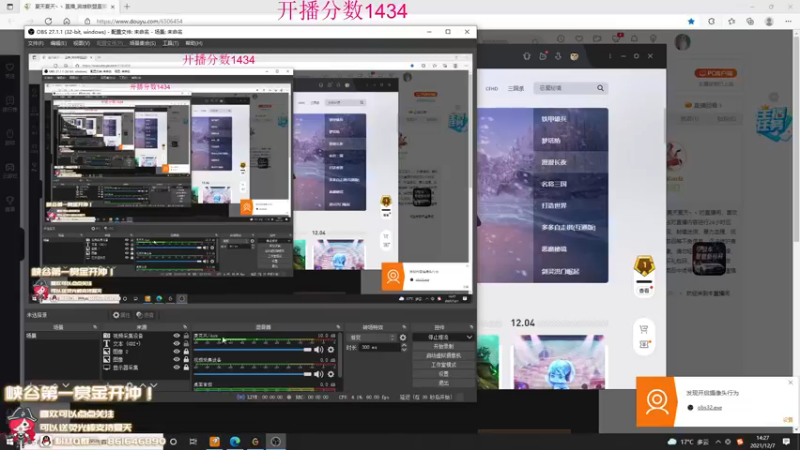Open settings gear of first mixer channel

331,349
